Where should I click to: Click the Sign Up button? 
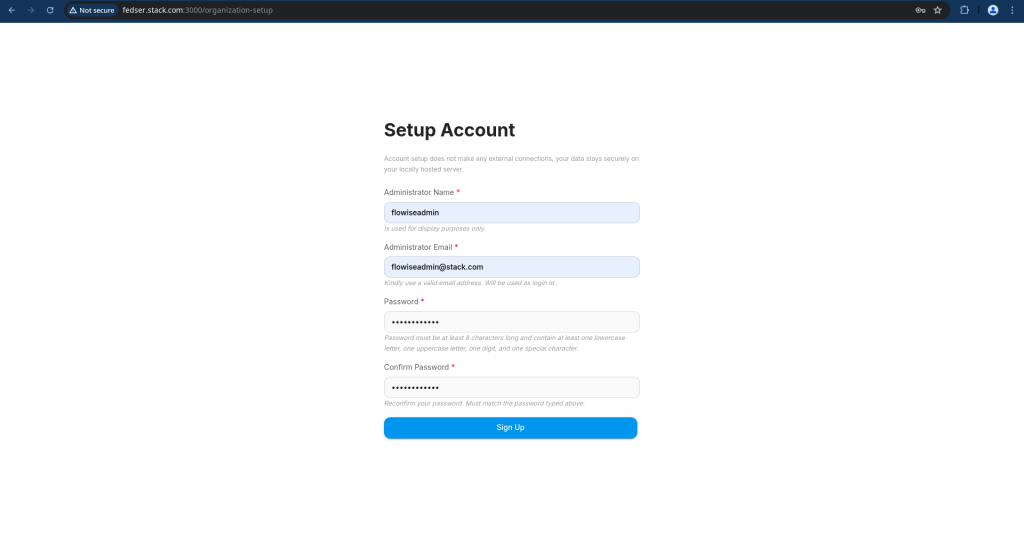tap(510, 428)
